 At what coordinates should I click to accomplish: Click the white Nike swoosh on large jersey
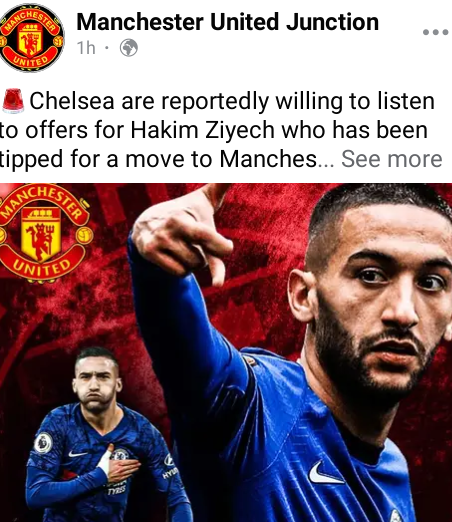[x=324, y=474]
